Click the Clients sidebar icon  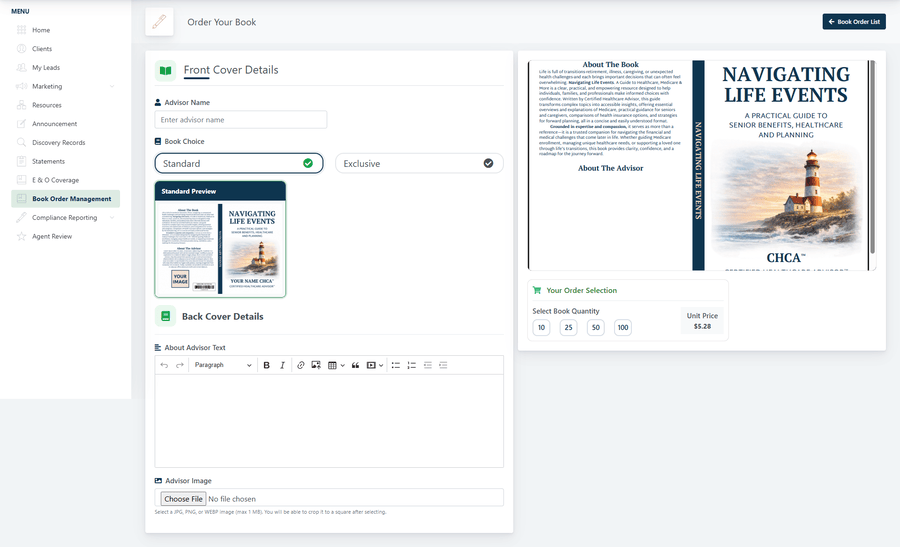point(21,49)
